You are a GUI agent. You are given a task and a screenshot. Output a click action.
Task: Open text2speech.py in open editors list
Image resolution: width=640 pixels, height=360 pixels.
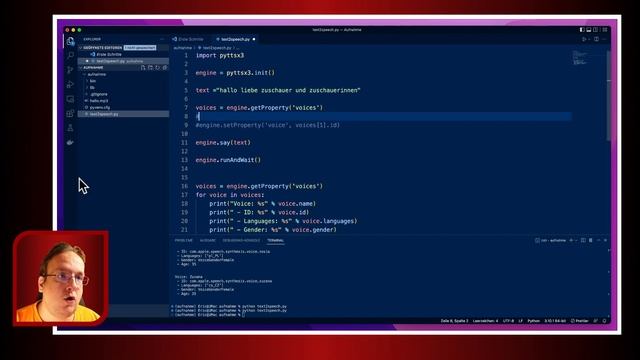(123, 61)
